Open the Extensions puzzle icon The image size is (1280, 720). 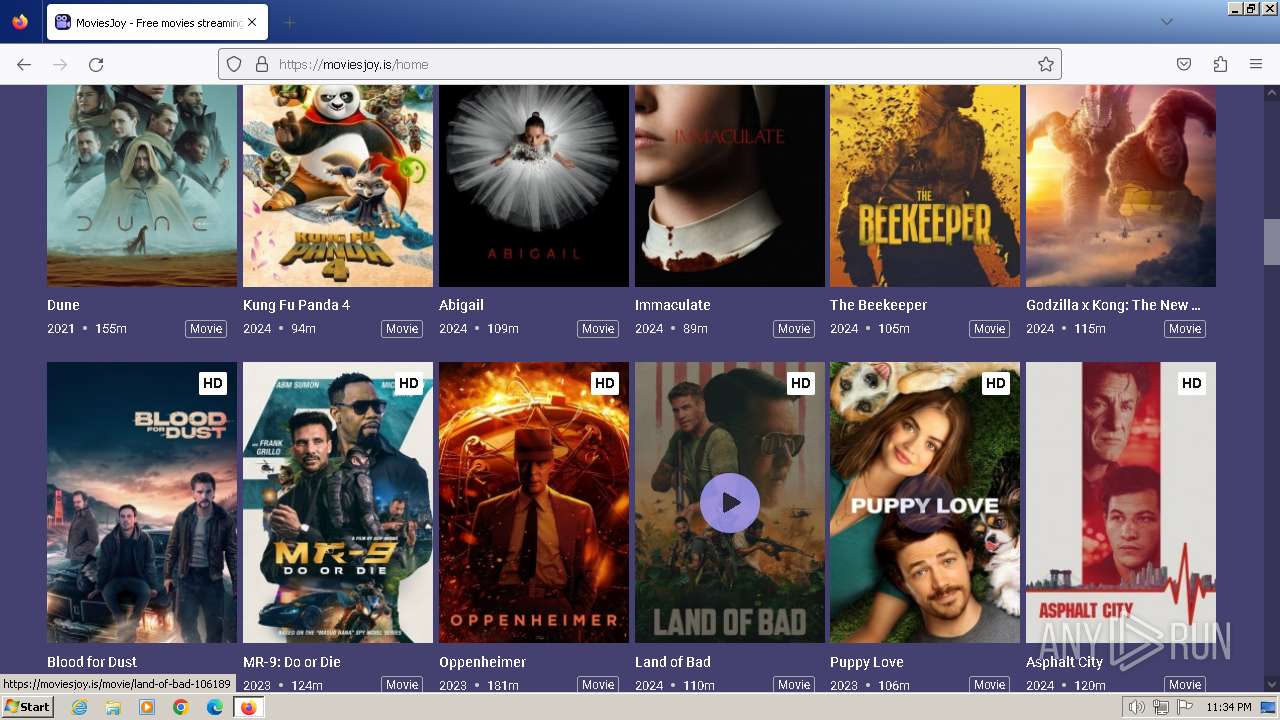(x=1220, y=64)
